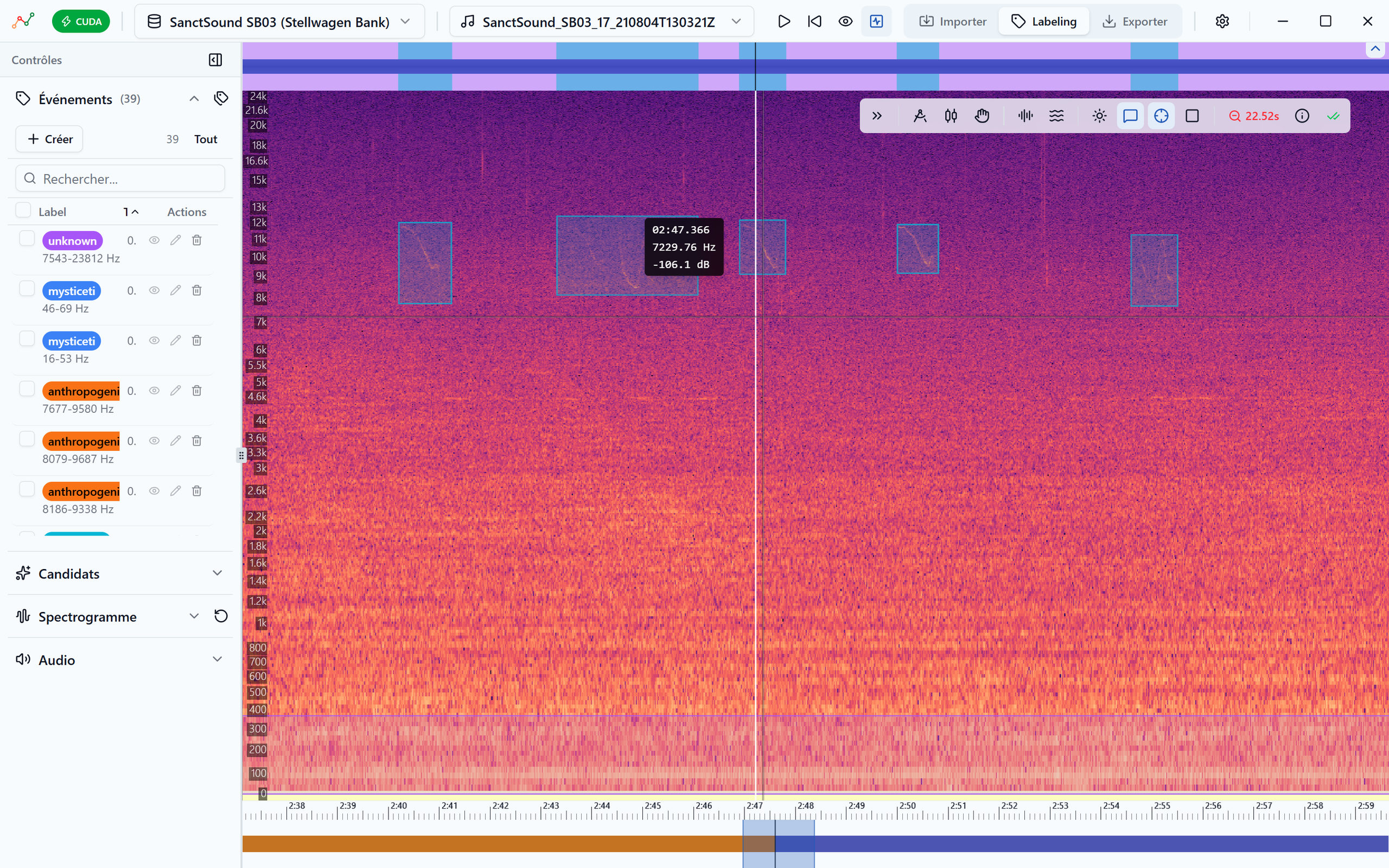Toggle visibility of anthropogenic 8079-9687 Hz event

pos(155,441)
